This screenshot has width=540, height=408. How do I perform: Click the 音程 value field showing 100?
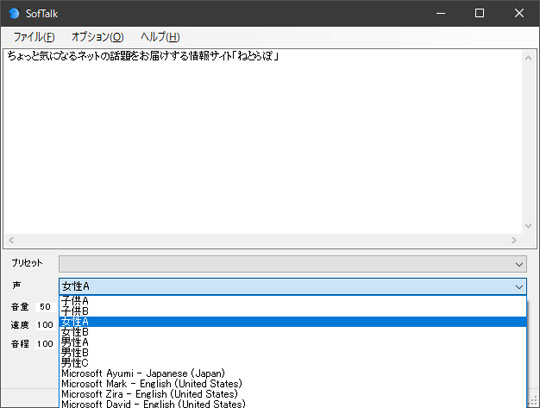coord(45,344)
